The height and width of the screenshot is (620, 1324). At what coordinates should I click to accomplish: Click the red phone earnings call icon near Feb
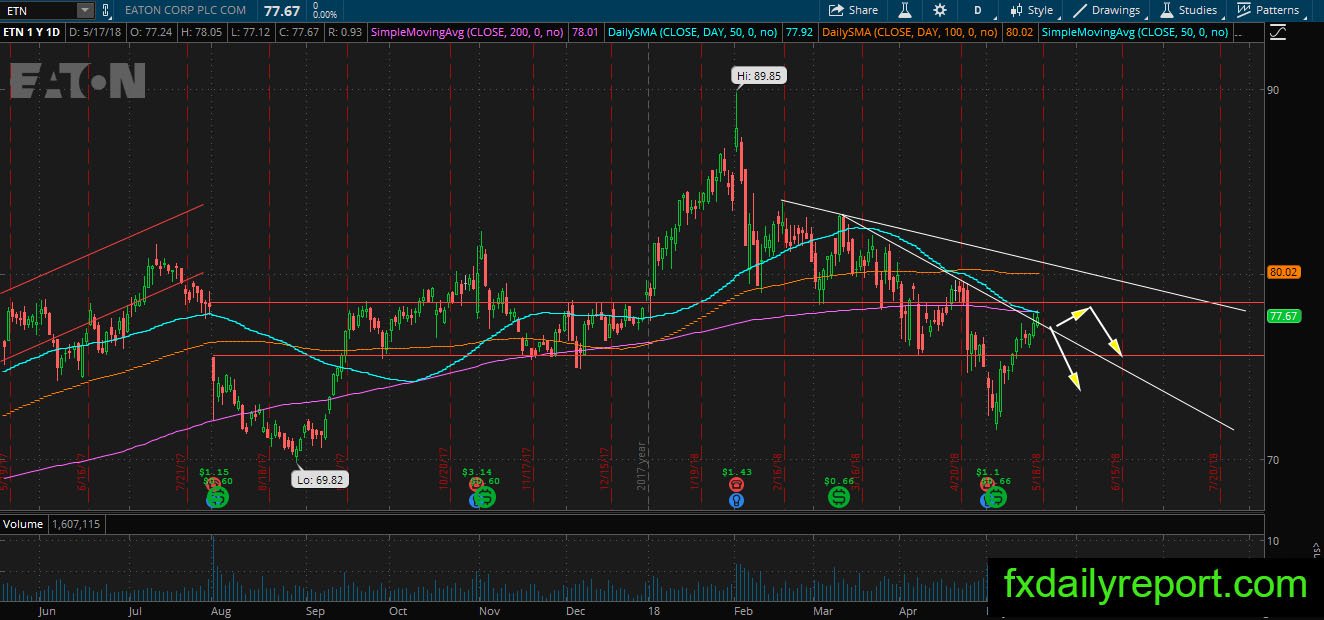(x=737, y=484)
